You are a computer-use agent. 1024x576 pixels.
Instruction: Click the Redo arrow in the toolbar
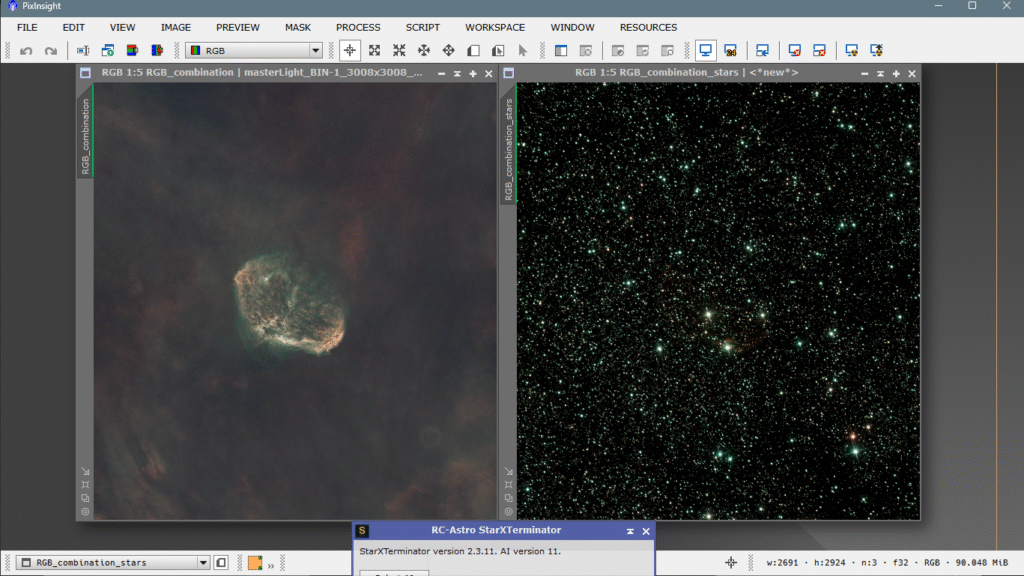click(x=50, y=50)
